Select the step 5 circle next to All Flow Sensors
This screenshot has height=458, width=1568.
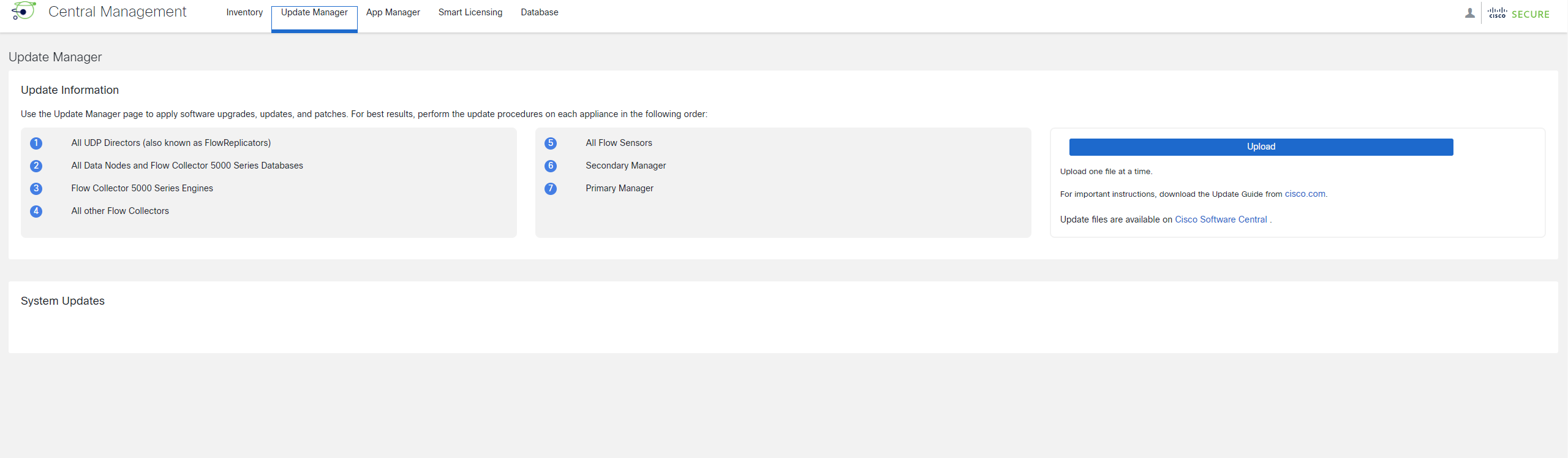click(550, 143)
